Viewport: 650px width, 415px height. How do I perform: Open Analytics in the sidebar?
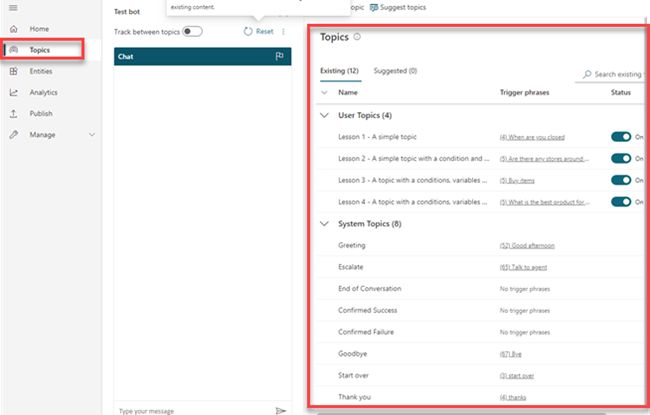click(x=44, y=92)
